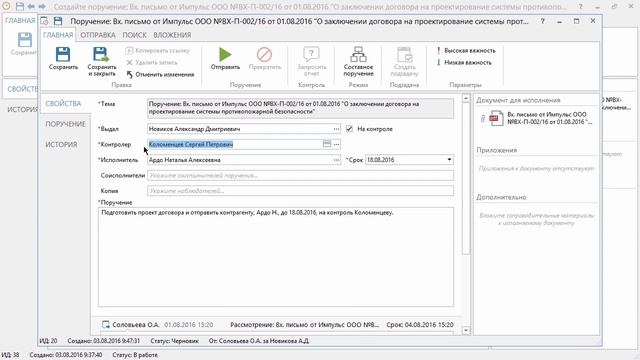Click Копировать ссылку in ribbon
The image size is (640, 360).
(x=158, y=51)
